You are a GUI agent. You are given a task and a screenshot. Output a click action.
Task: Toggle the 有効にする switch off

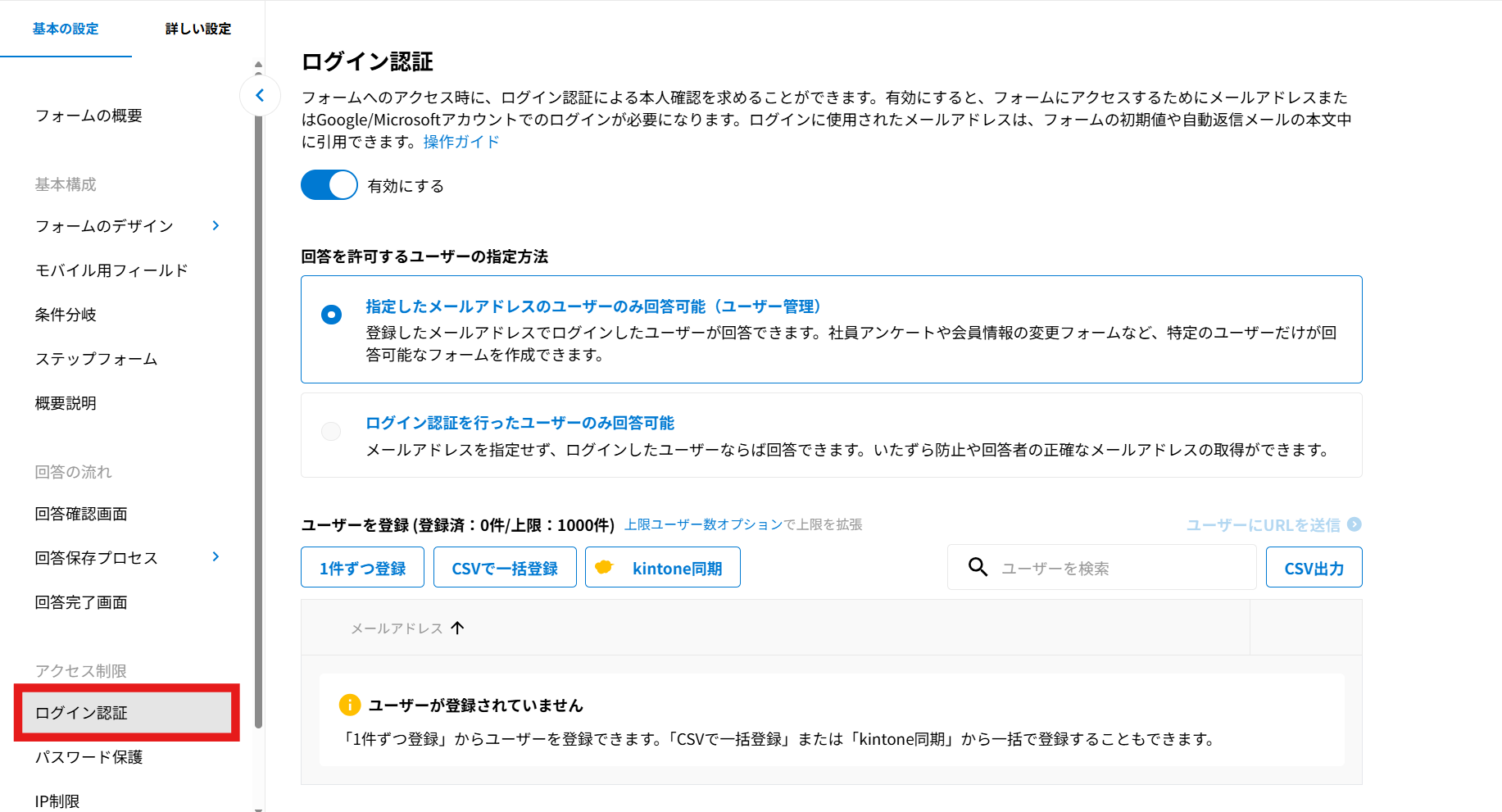click(x=329, y=185)
